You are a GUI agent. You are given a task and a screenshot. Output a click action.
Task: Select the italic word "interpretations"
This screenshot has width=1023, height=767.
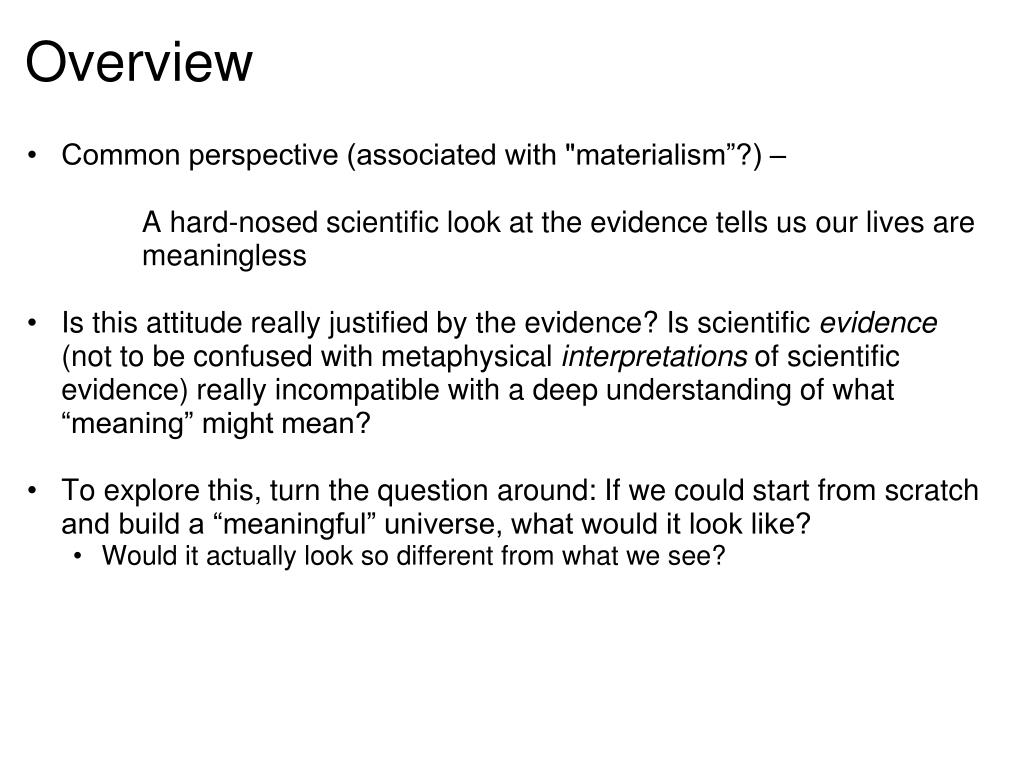pyautogui.click(x=654, y=356)
